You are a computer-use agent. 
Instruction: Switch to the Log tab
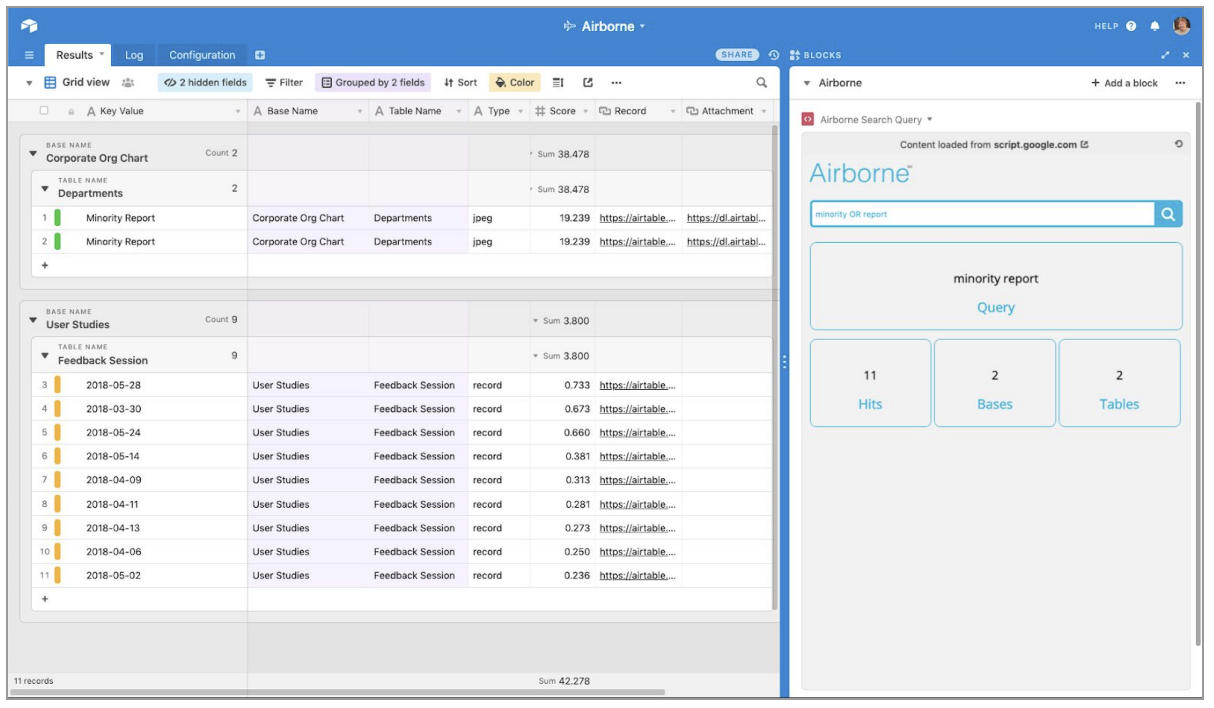pyautogui.click(x=134, y=55)
